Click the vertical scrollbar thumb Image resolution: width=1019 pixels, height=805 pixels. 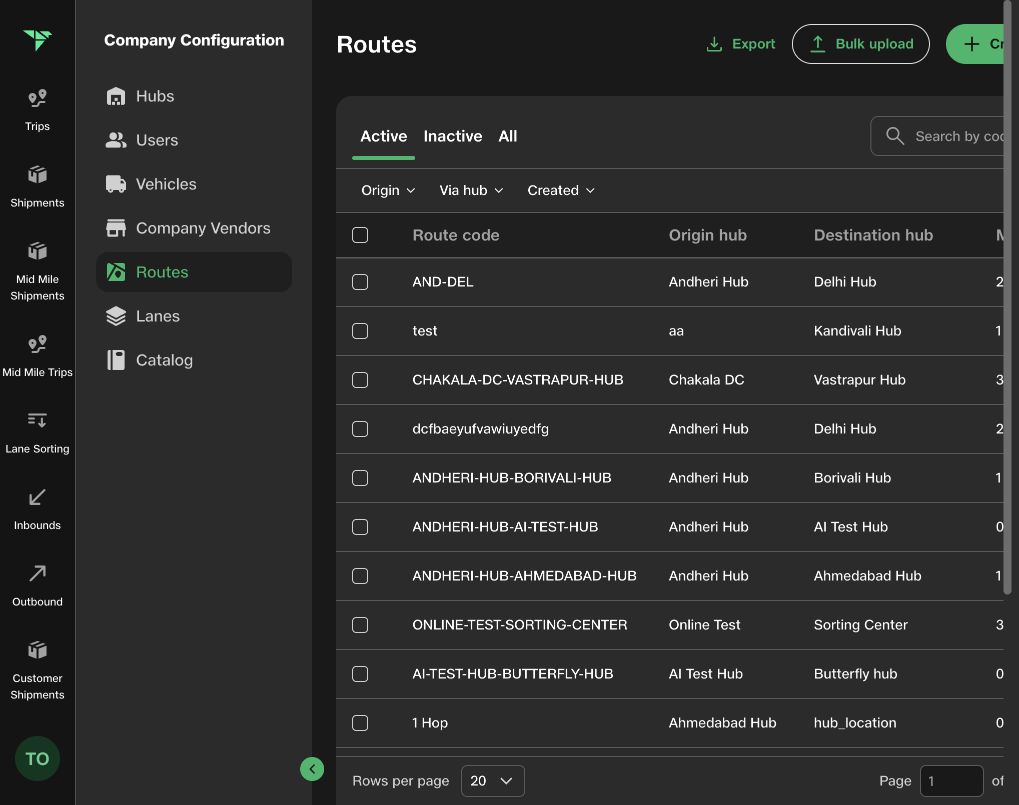[x=1008, y=299]
